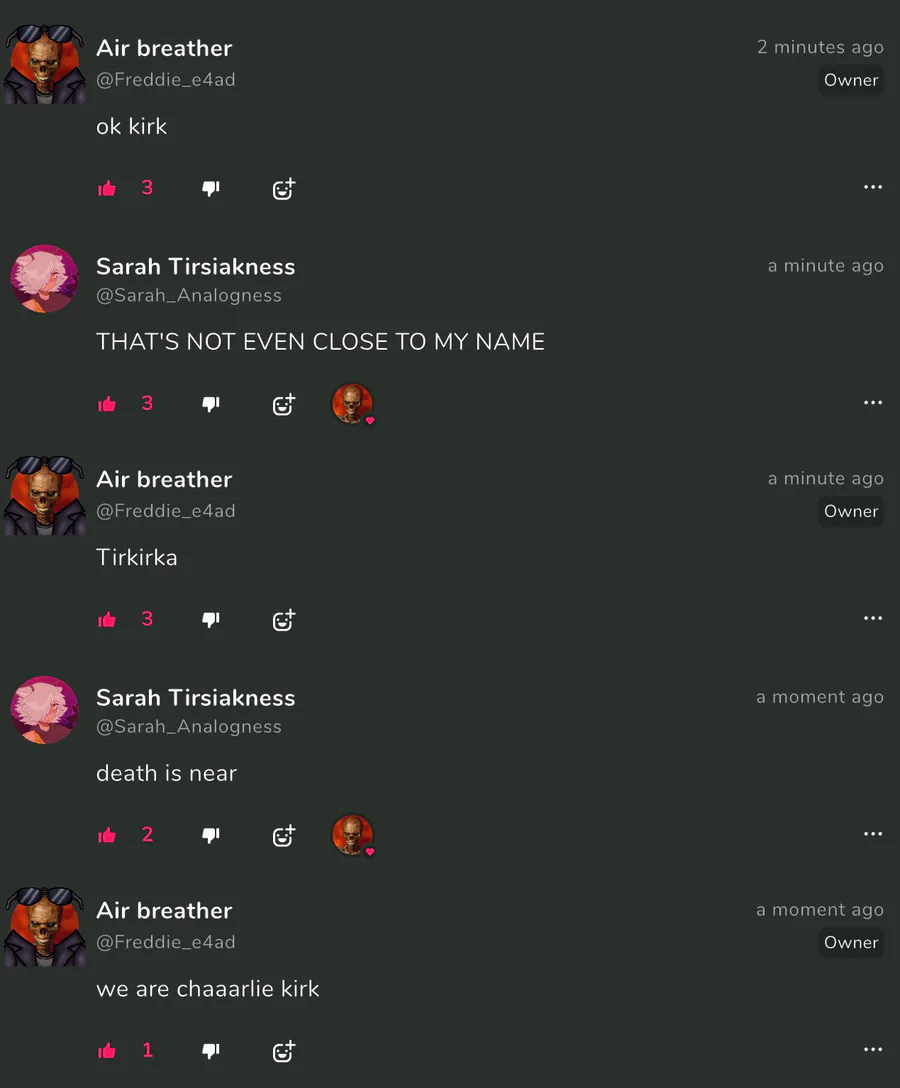Toggle thumbs up on "Tirkirka" comment
This screenshot has height=1088, width=900.
107,620
